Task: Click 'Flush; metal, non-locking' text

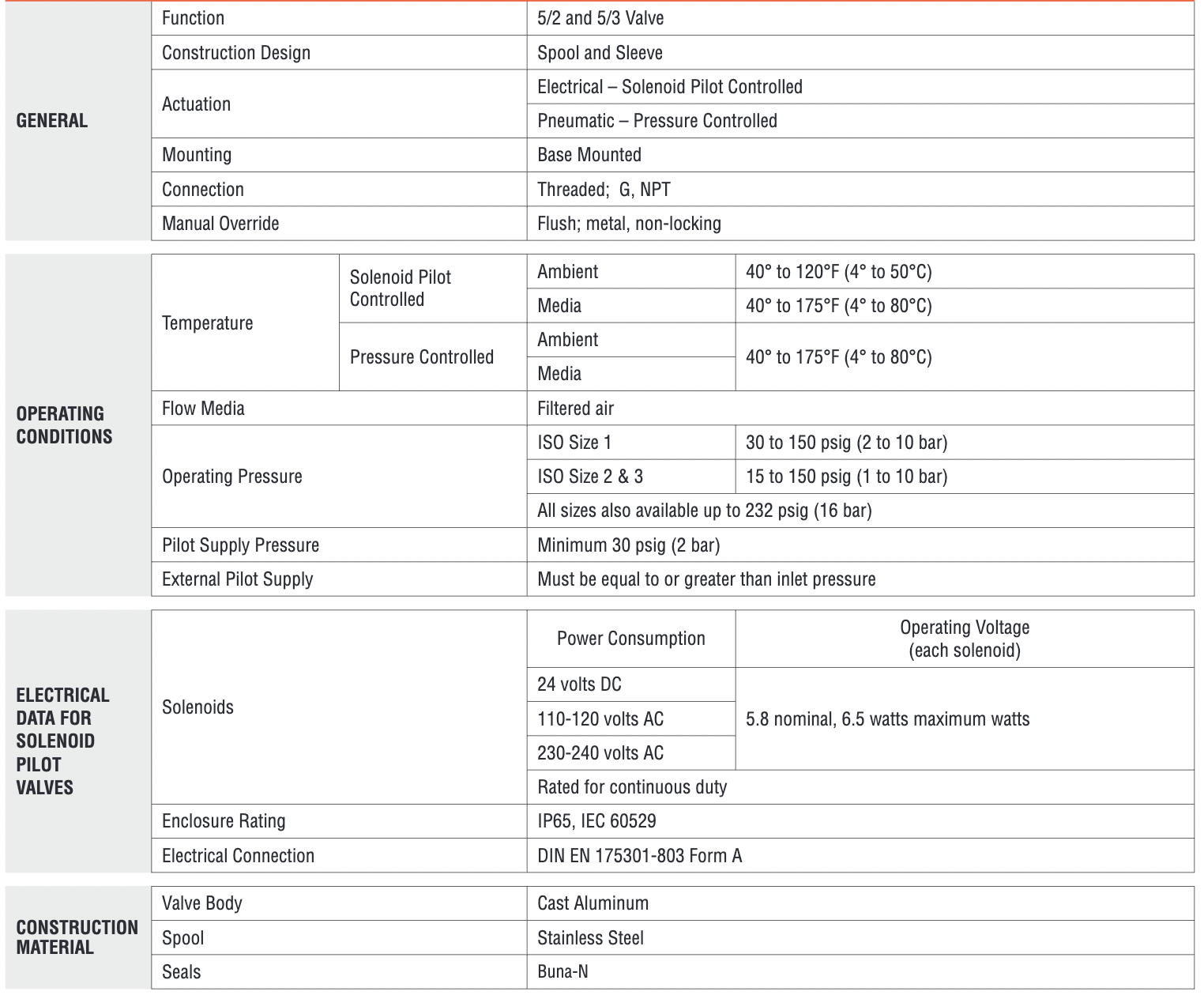Action: tap(629, 224)
